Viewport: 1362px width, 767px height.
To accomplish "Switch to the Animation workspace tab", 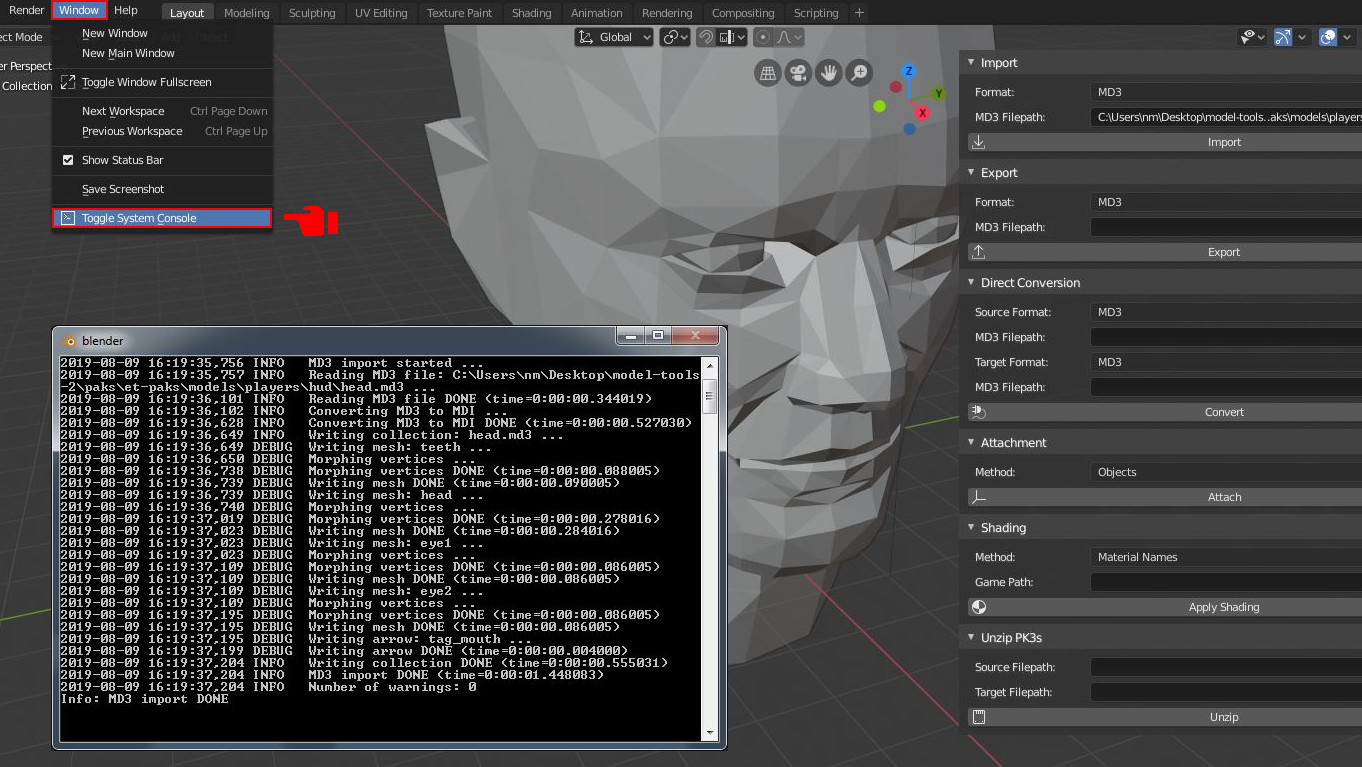I will tap(596, 12).
